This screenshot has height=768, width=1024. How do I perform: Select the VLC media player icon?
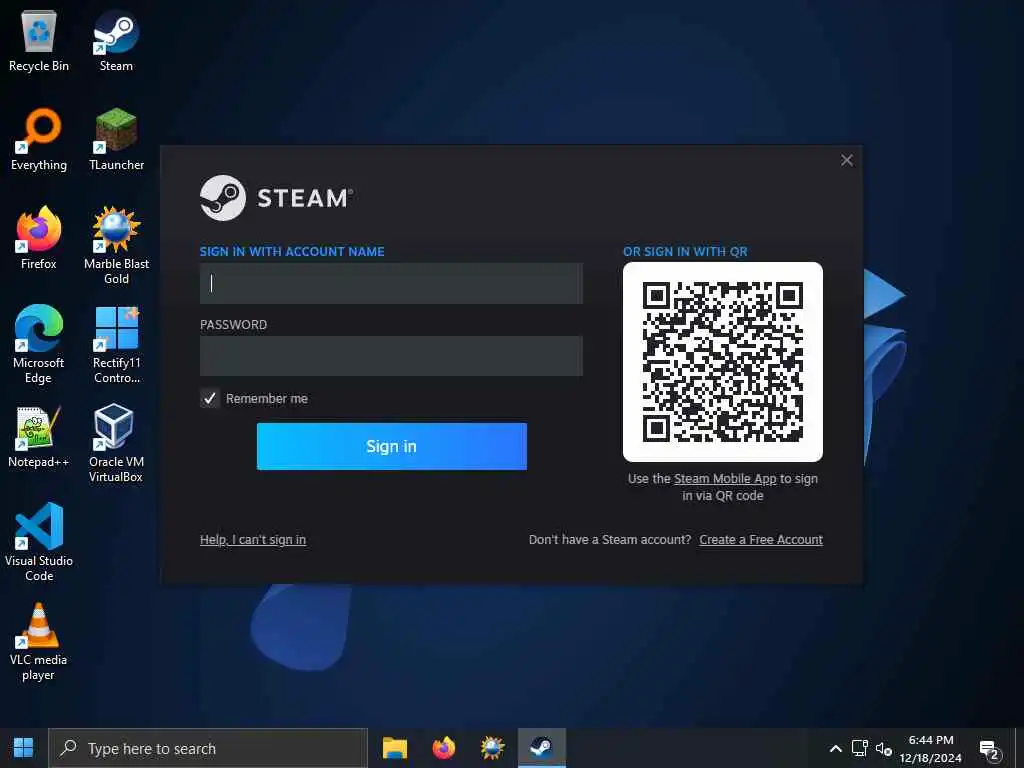(39, 643)
